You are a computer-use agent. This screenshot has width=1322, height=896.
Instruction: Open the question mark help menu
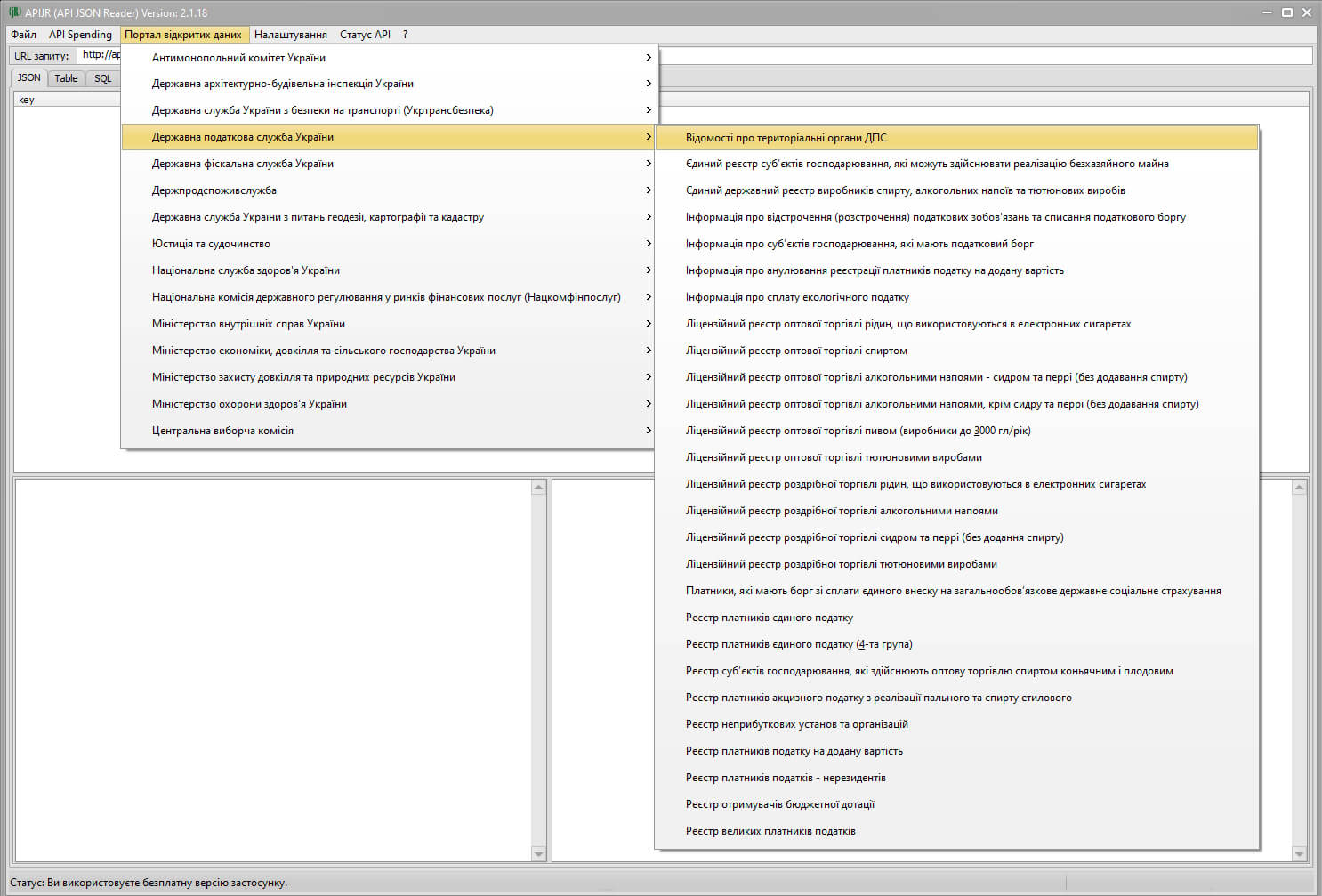[x=405, y=35]
